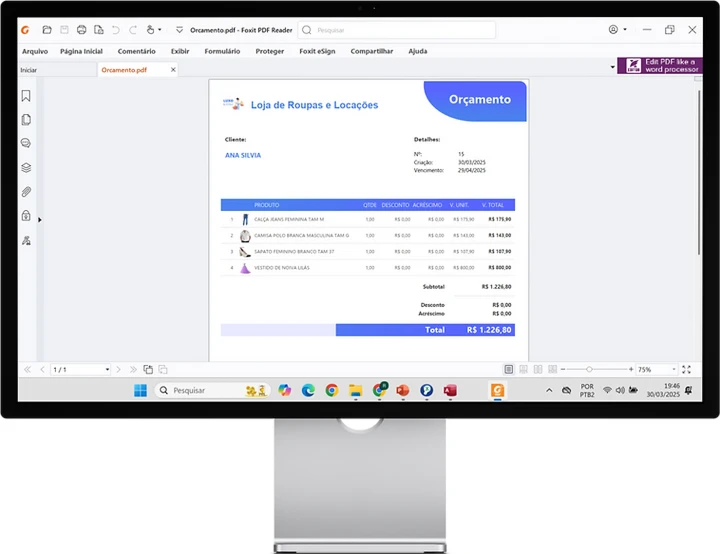Switch to the Iniciar start tab

tap(29, 70)
